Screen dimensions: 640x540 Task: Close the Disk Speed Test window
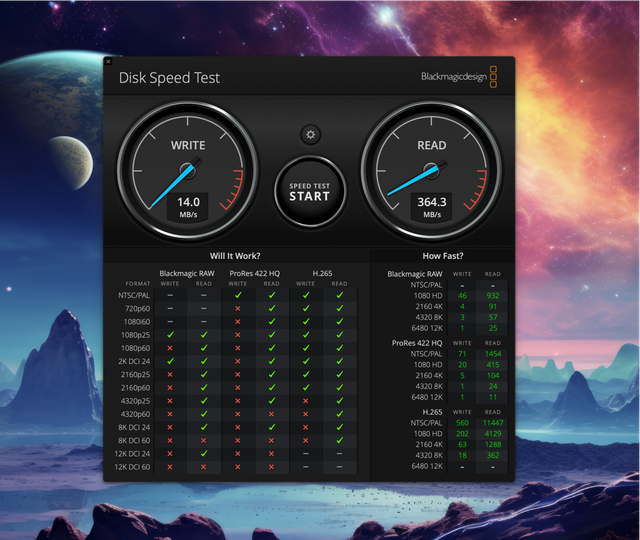coord(108,61)
